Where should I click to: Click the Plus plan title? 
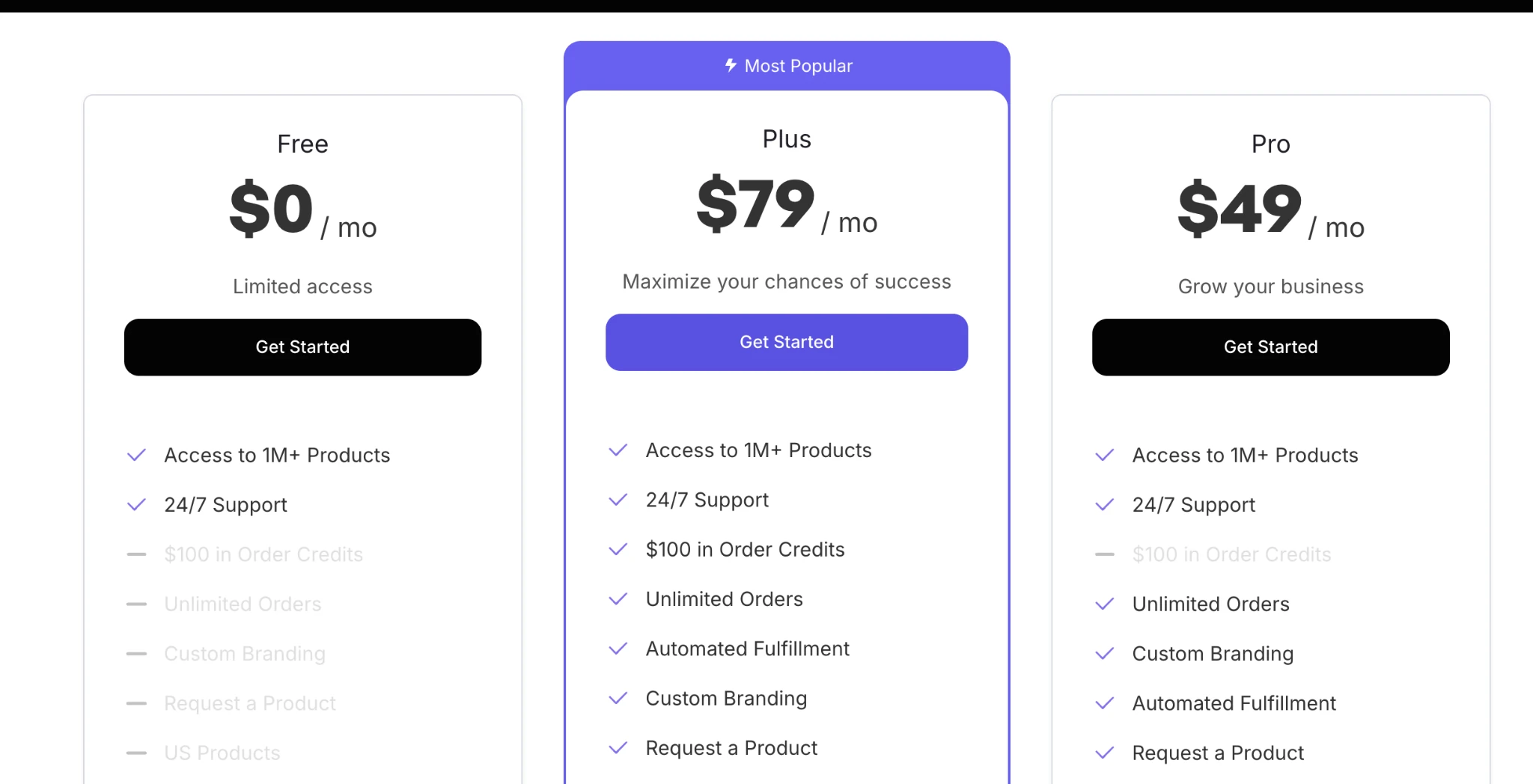pyautogui.click(x=787, y=138)
